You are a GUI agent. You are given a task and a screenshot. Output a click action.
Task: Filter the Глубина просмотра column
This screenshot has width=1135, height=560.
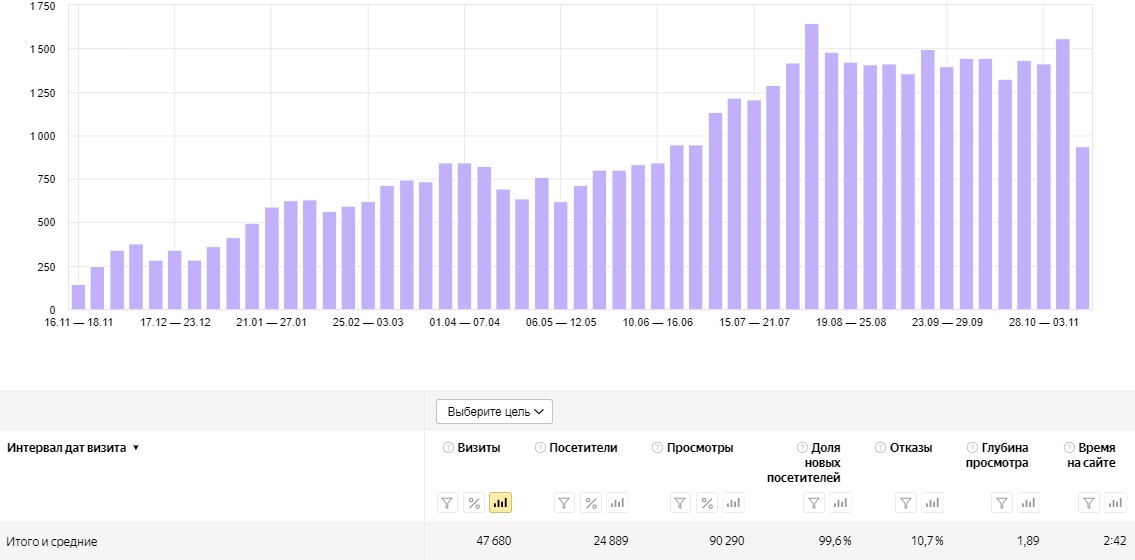tap(1002, 503)
